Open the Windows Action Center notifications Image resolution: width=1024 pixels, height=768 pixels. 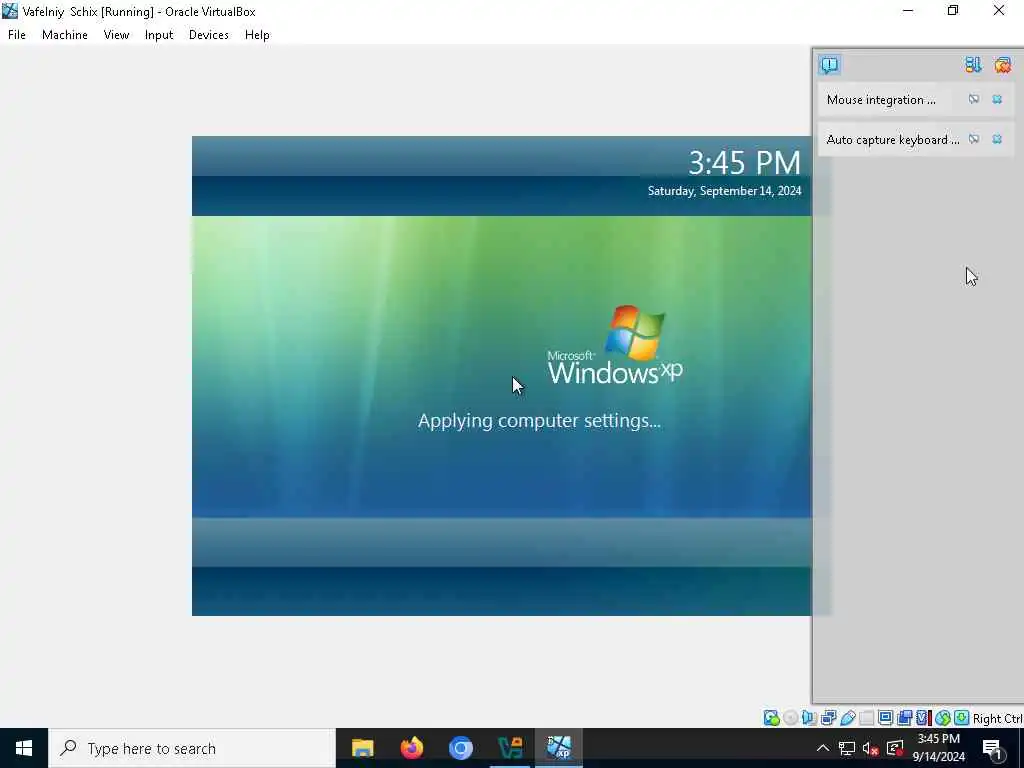click(993, 748)
